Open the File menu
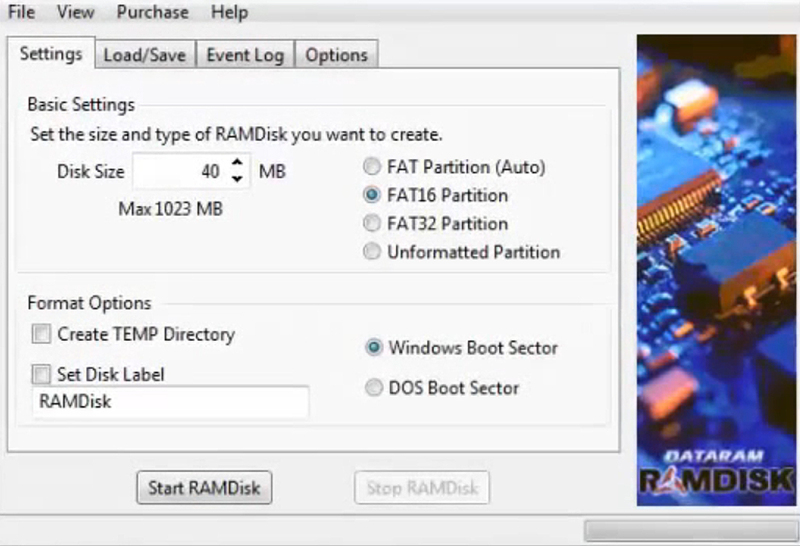The width and height of the screenshot is (800, 546). [21, 12]
